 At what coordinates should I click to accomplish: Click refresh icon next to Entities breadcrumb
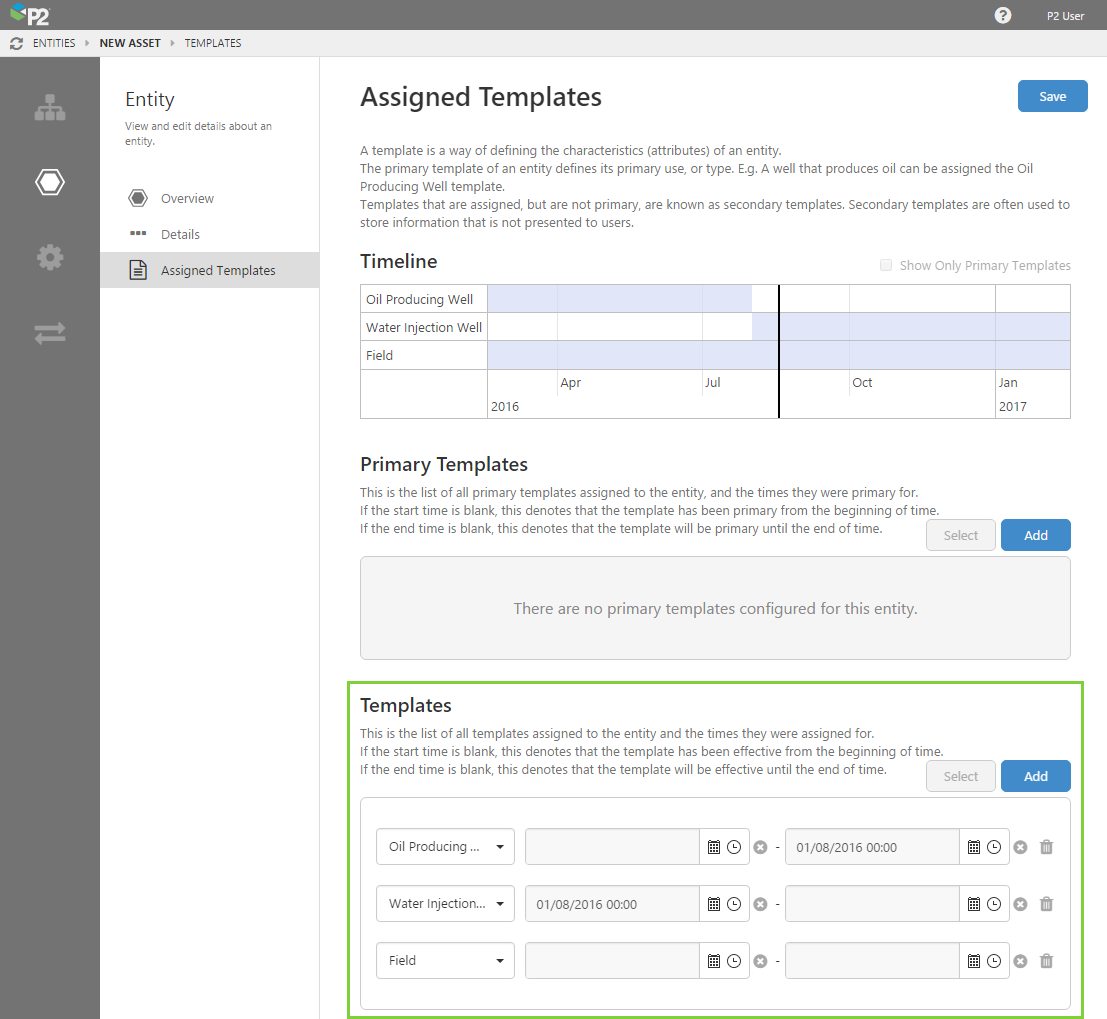tap(16, 43)
